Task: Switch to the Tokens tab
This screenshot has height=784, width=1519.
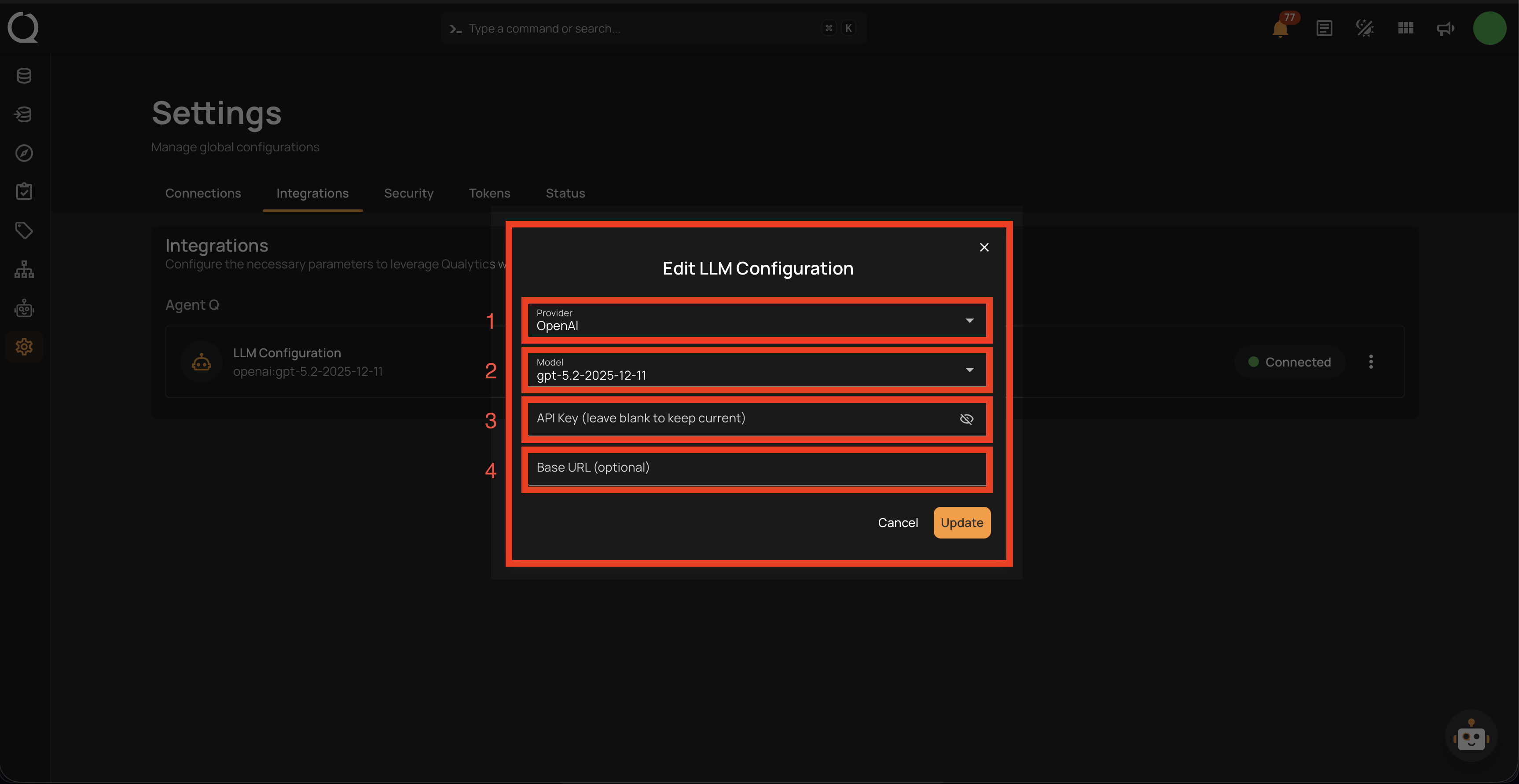Action: [489, 193]
